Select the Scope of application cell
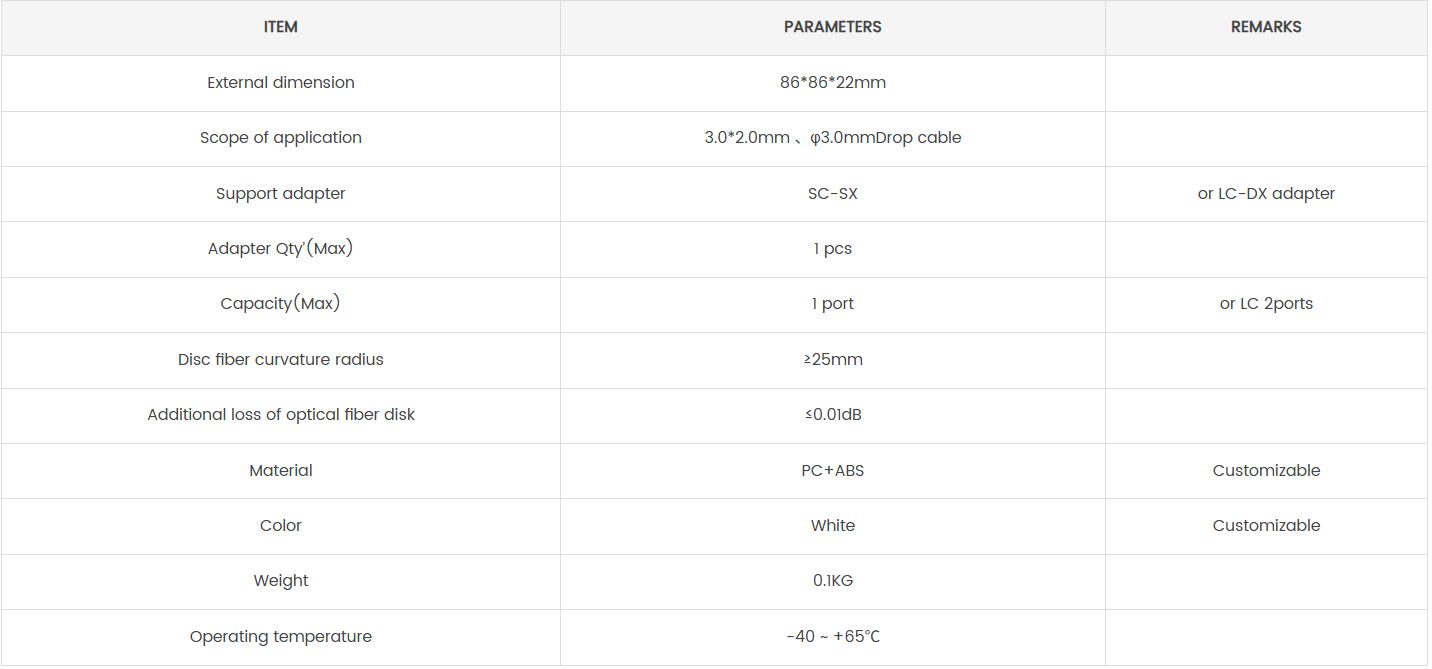The width and height of the screenshot is (1432, 669). coord(280,138)
